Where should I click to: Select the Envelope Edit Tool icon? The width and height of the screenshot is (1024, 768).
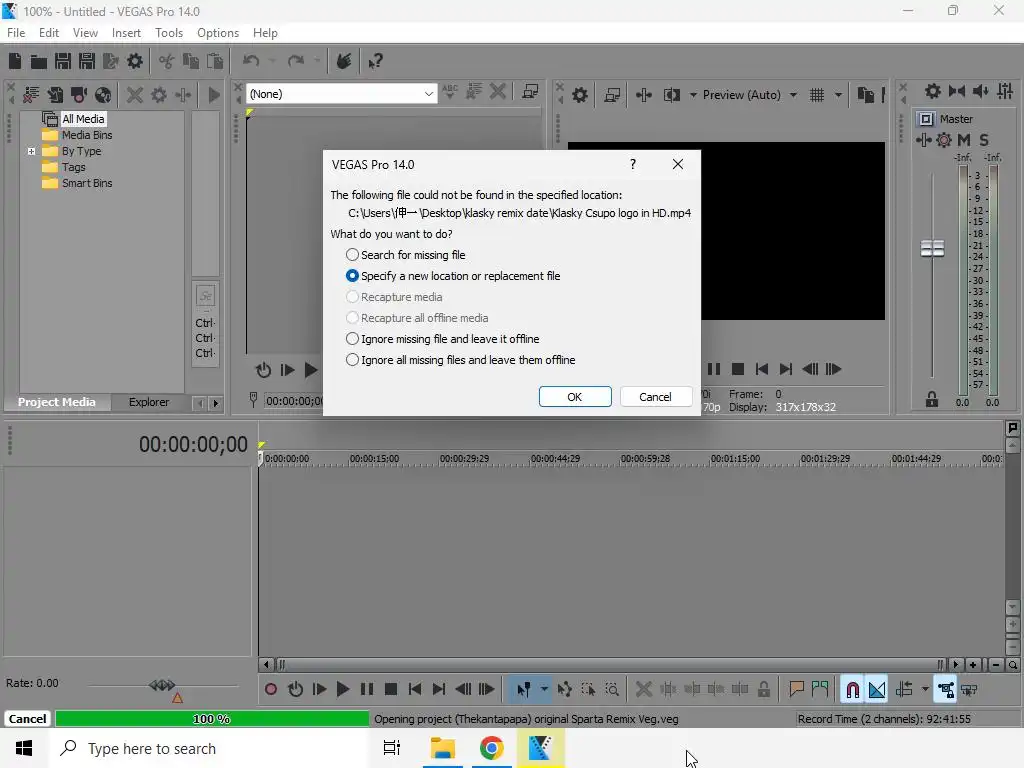pos(564,689)
